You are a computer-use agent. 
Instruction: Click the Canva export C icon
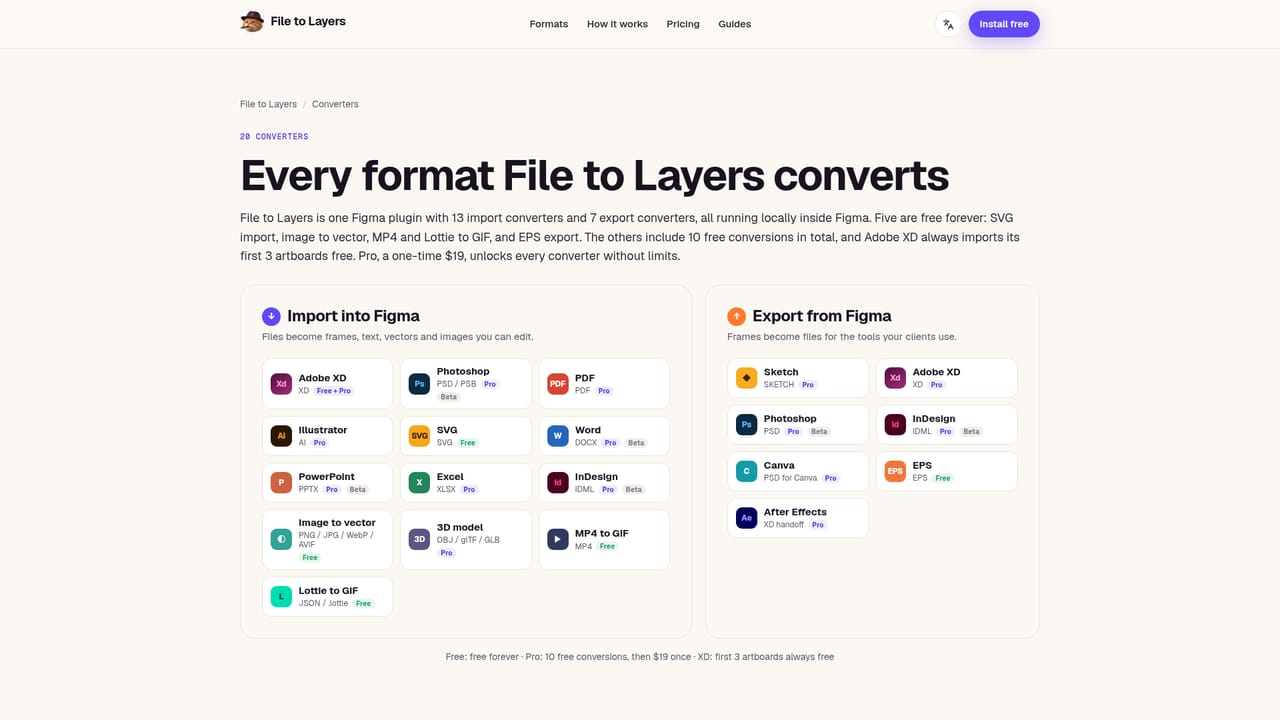[747, 471]
